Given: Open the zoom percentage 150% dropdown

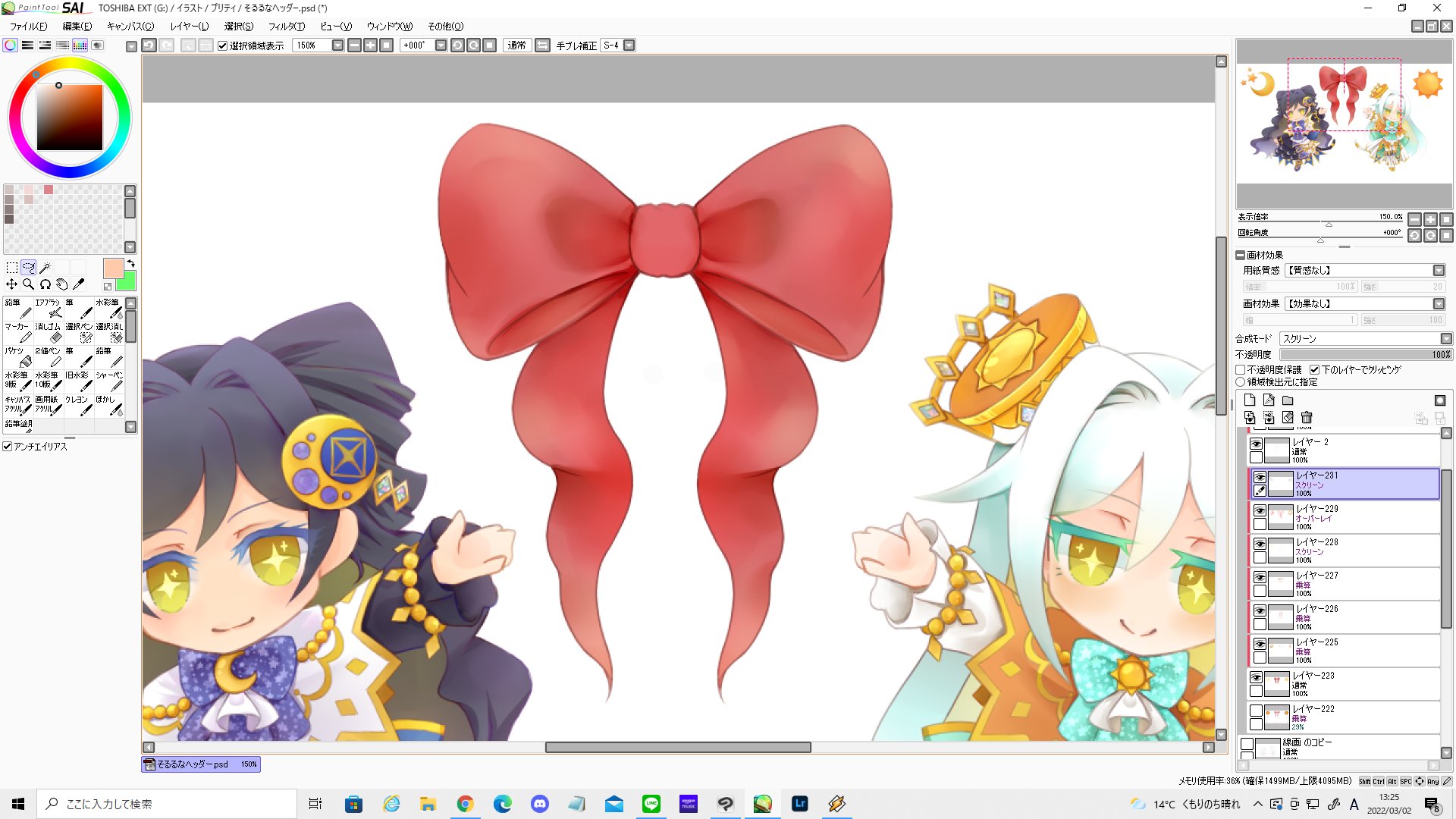Looking at the screenshot, I should coord(337,45).
